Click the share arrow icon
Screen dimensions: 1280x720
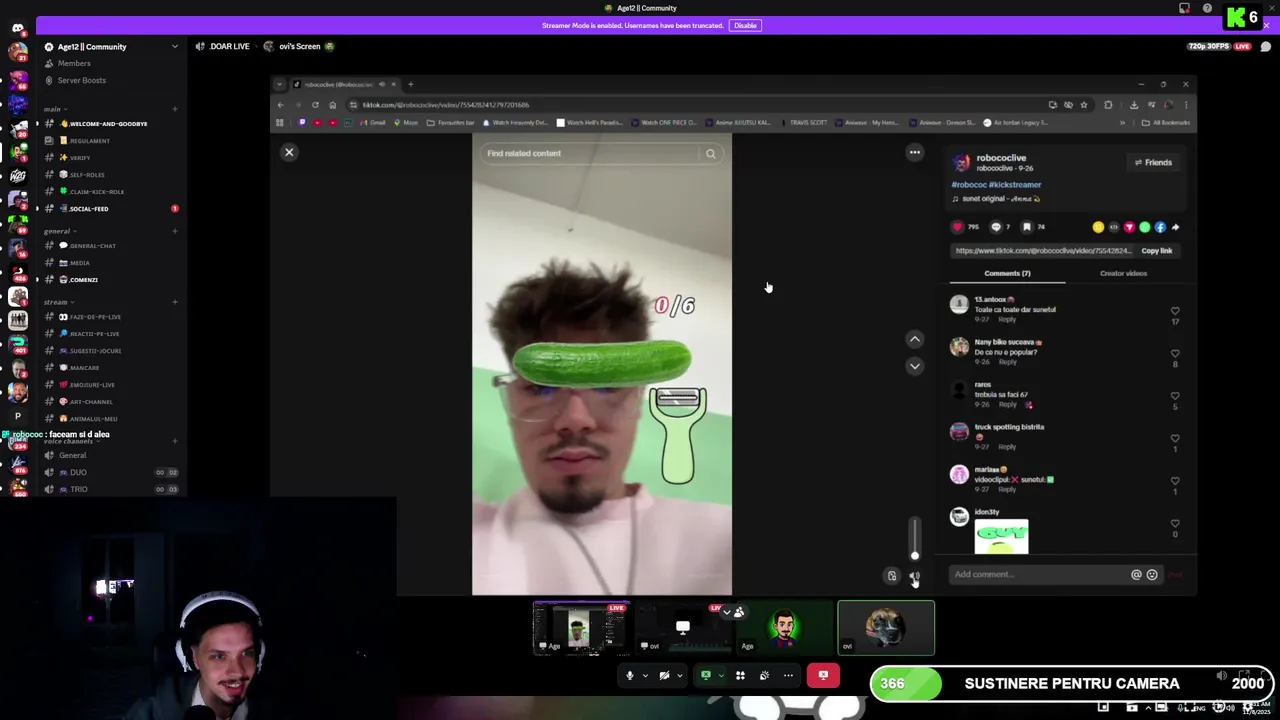[1175, 227]
